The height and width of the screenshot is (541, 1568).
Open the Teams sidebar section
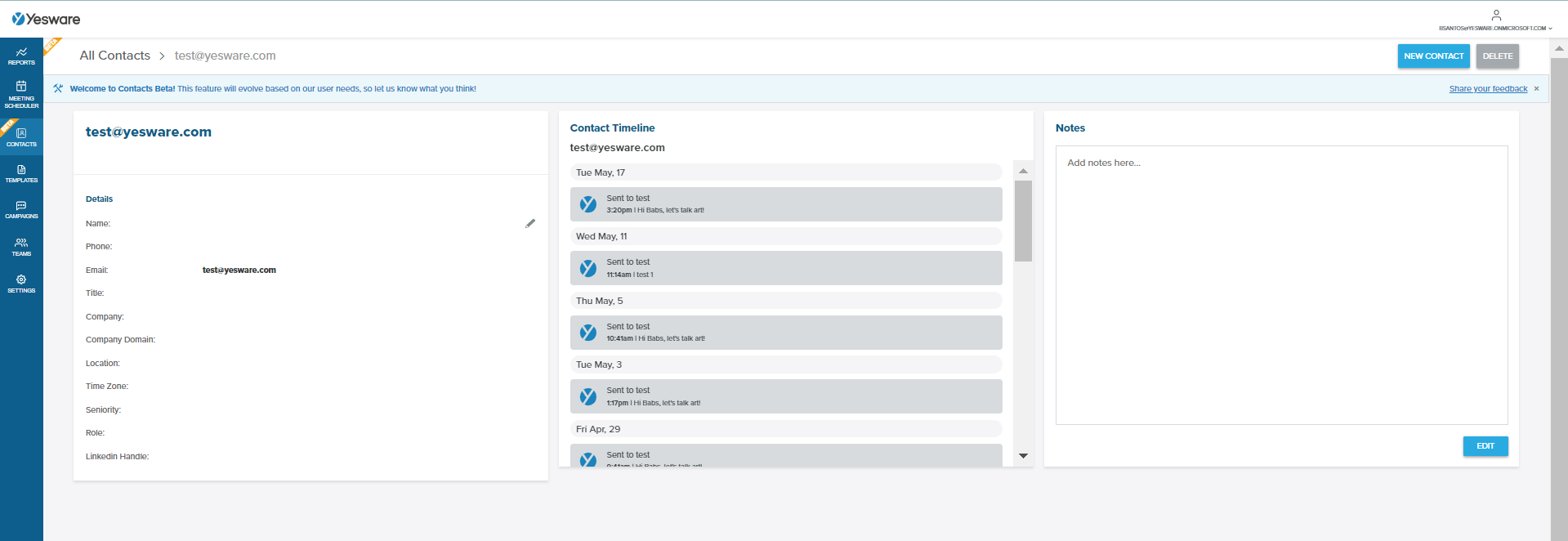click(x=21, y=247)
